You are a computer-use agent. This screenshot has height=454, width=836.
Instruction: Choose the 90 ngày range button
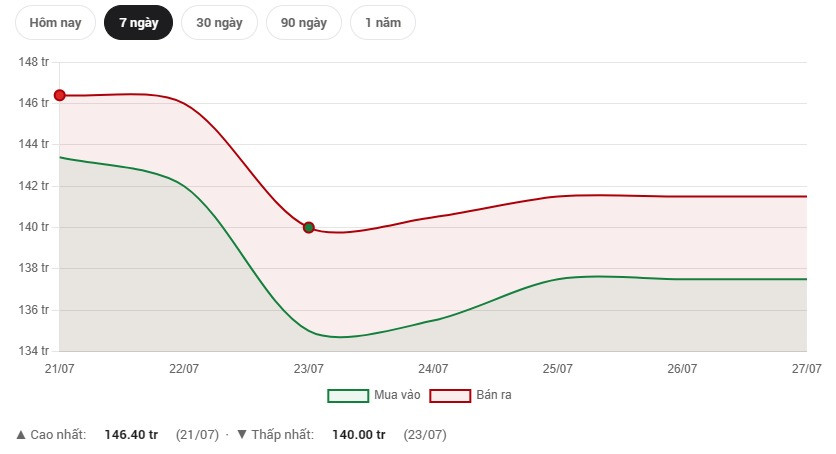(304, 23)
